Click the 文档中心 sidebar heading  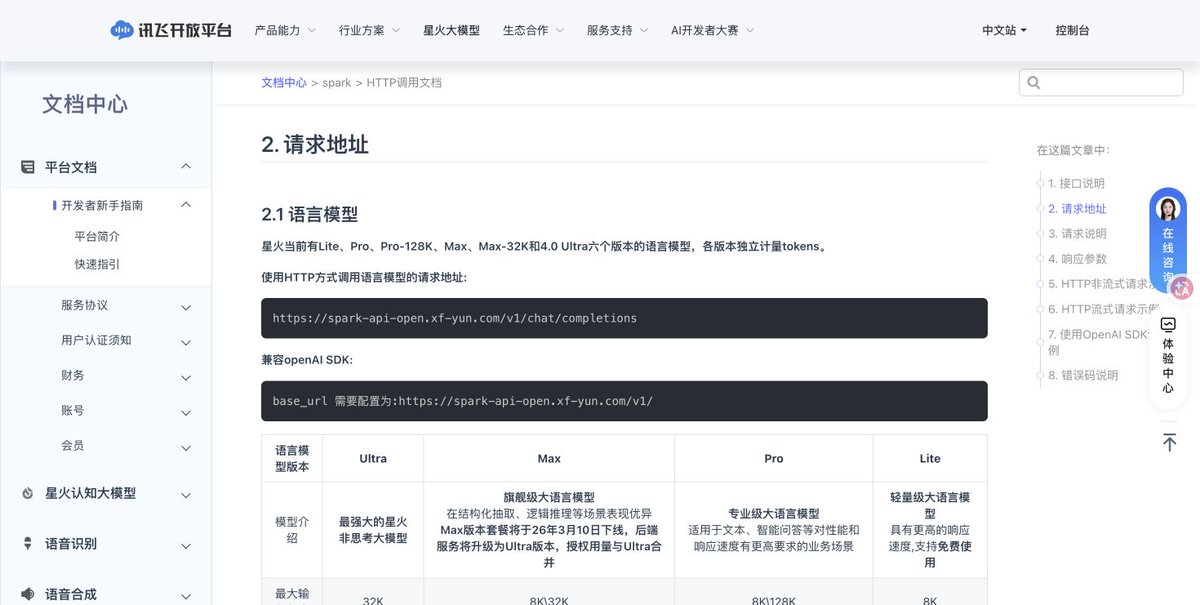point(85,104)
